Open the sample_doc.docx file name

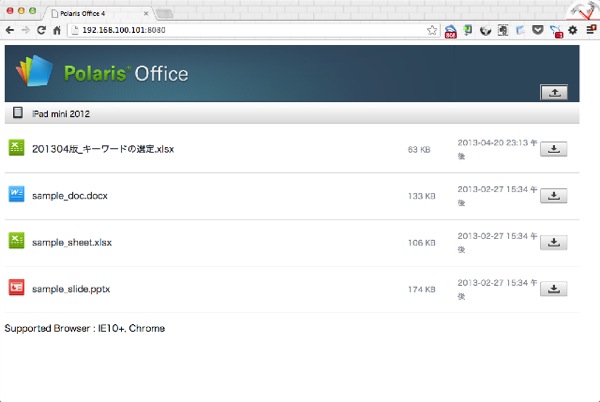[x=70, y=196]
